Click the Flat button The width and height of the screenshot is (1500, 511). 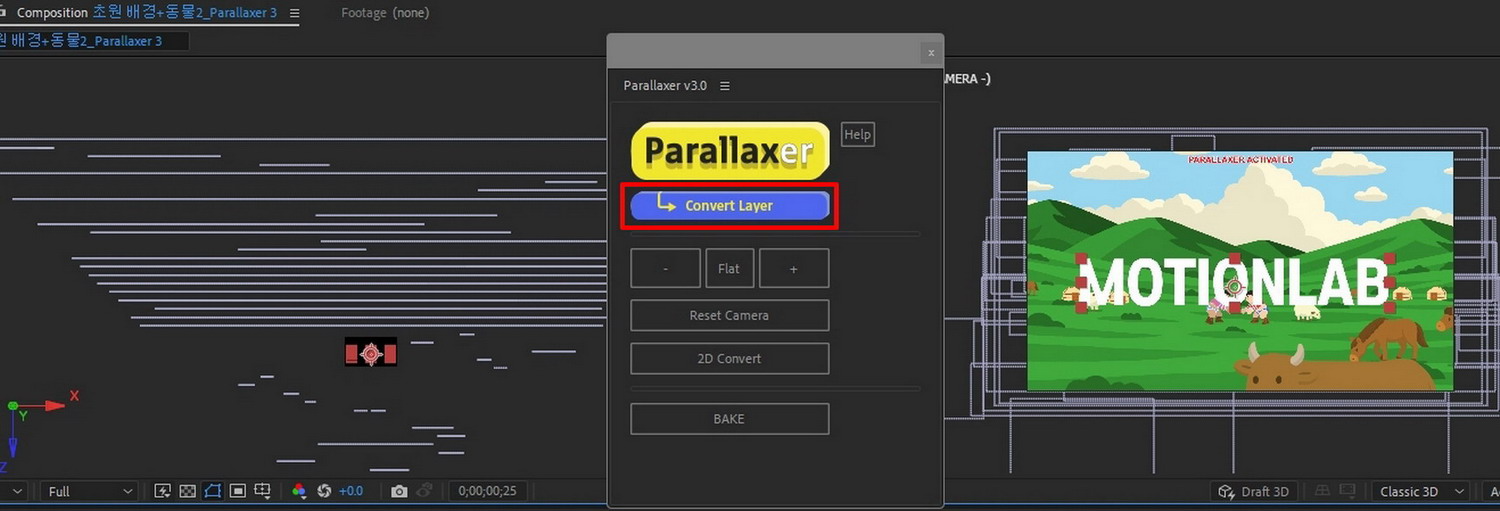coord(729,268)
